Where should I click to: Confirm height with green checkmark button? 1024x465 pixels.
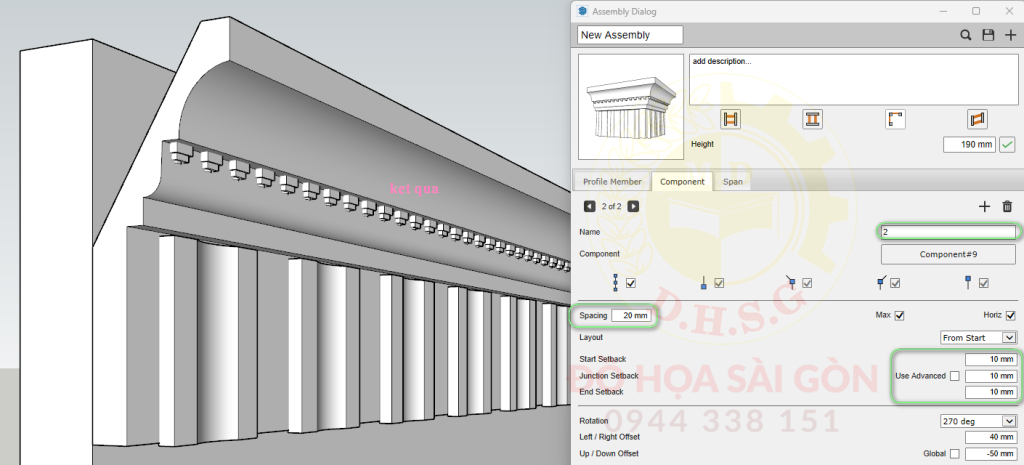[1008, 145]
